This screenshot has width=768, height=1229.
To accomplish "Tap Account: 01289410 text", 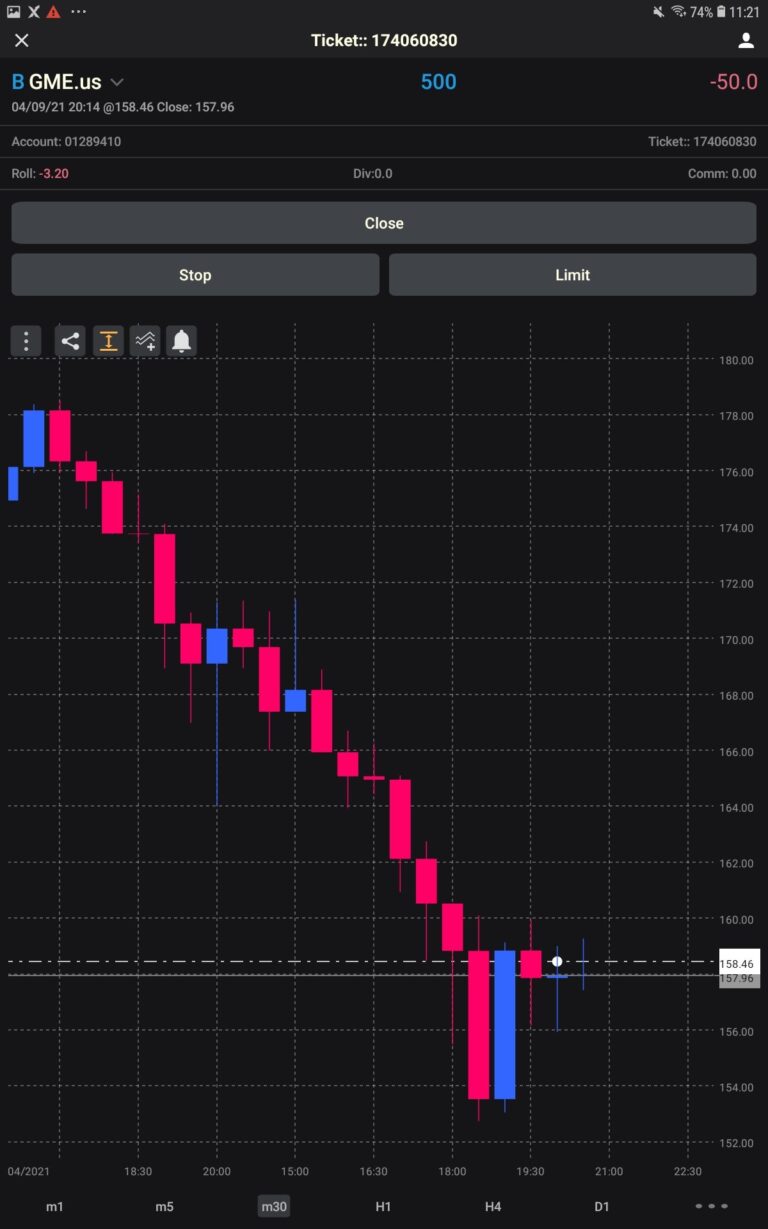I will [66, 142].
